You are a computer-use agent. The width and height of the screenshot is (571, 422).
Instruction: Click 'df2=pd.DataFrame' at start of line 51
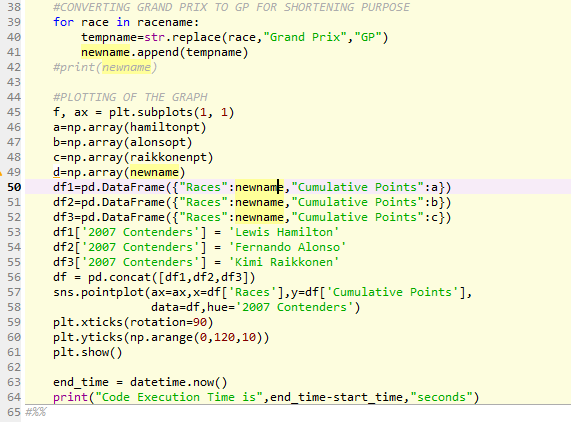tap(109, 202)
